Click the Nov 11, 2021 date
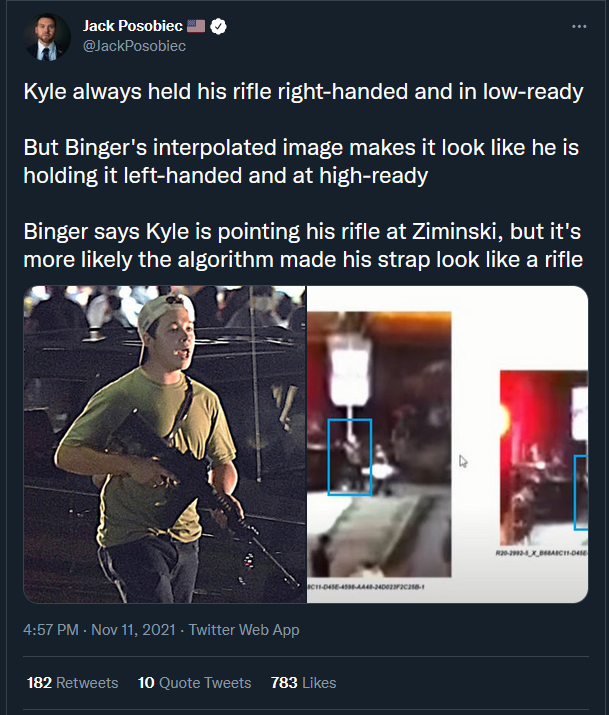This screenshot has height=715, width=609. tap(133, 630)
